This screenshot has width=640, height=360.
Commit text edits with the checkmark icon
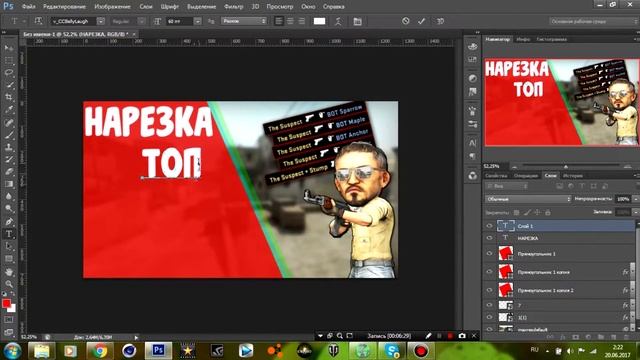[422, 21]
